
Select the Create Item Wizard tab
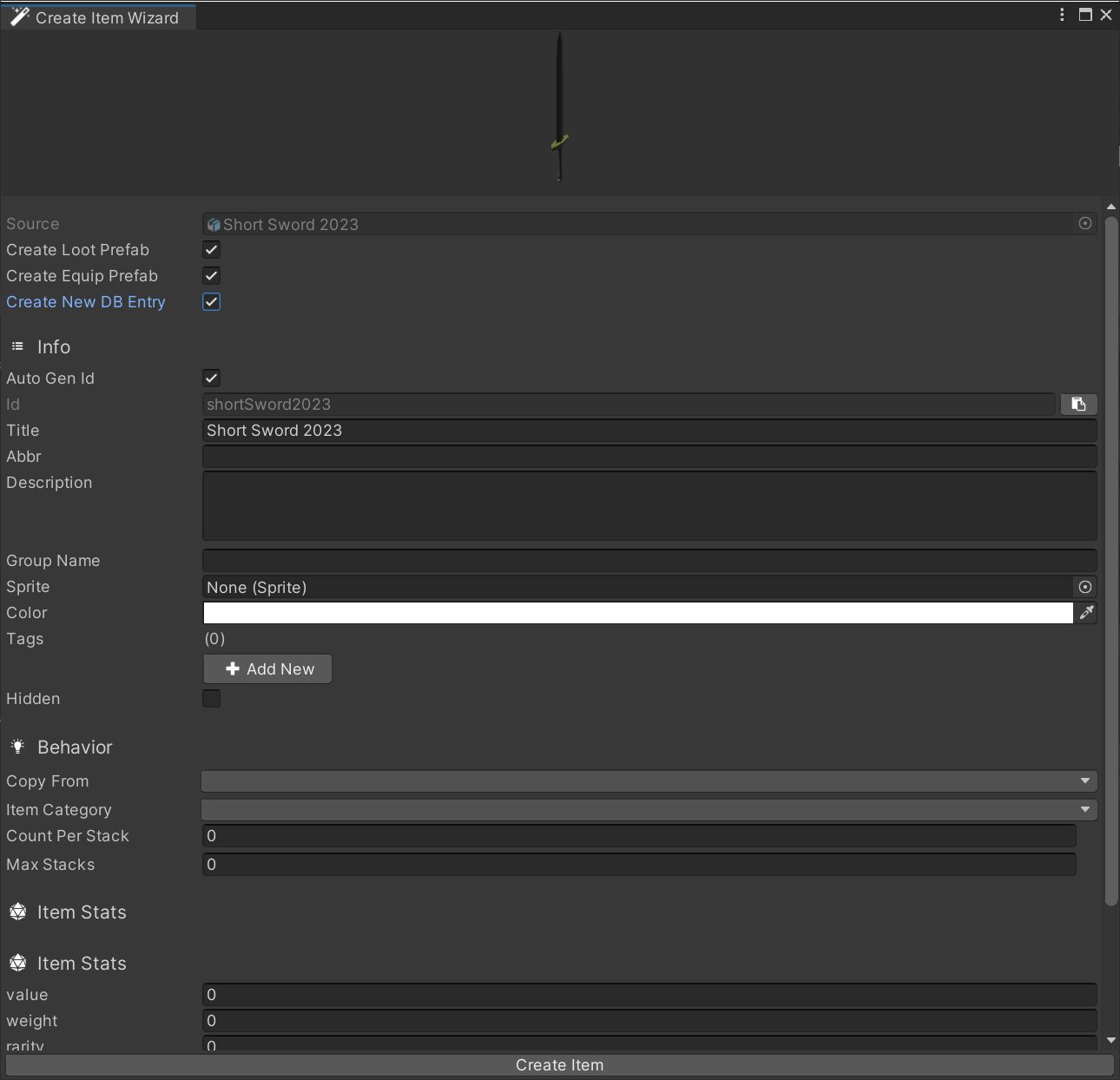pyautogui.click(x=98, y=17)
